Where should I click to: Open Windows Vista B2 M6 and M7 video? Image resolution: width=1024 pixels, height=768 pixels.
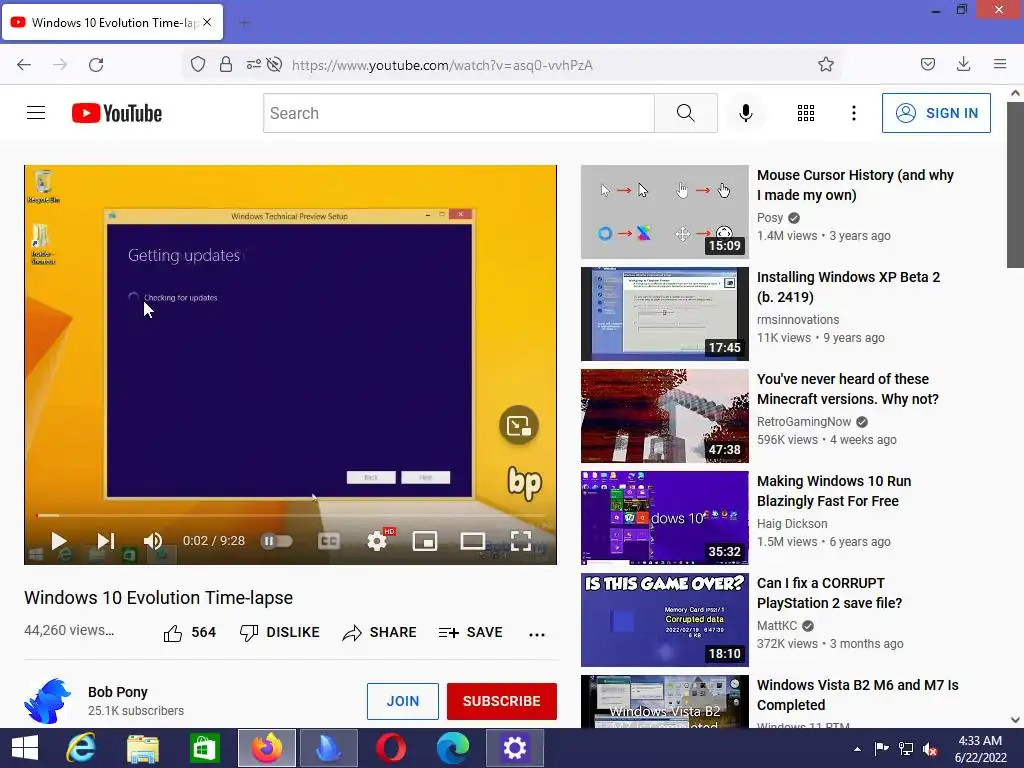pos(857,694)
